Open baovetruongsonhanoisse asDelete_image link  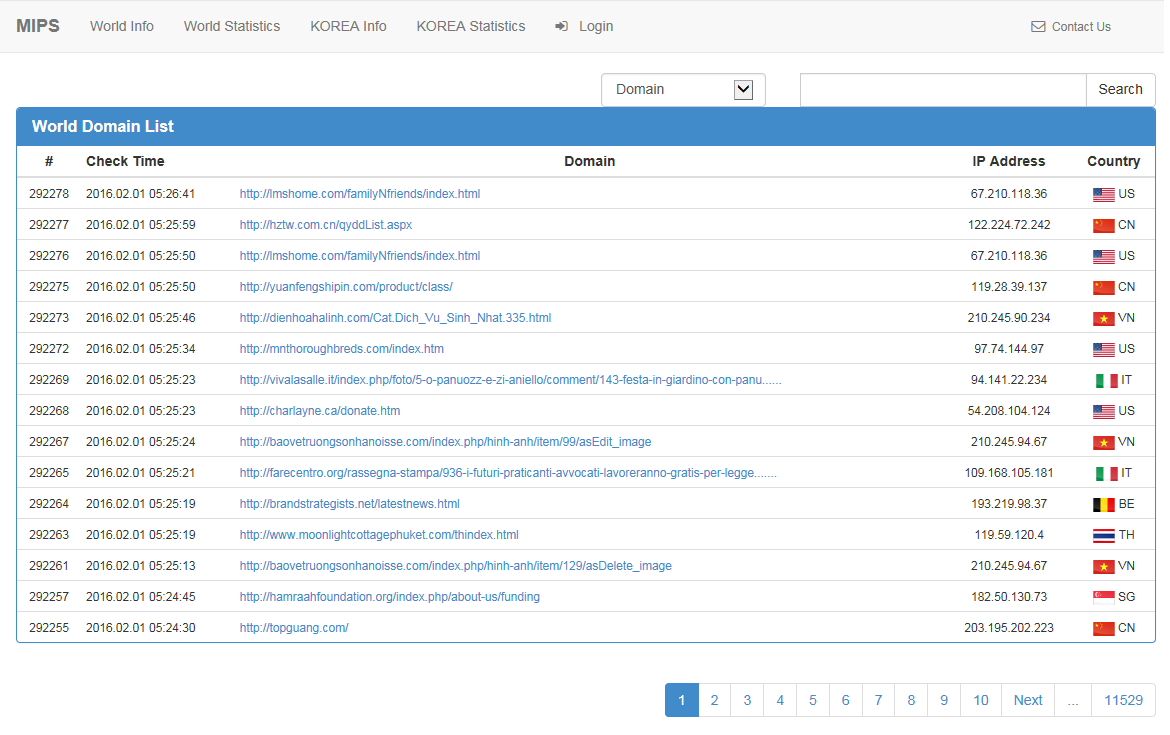point(455,566)
